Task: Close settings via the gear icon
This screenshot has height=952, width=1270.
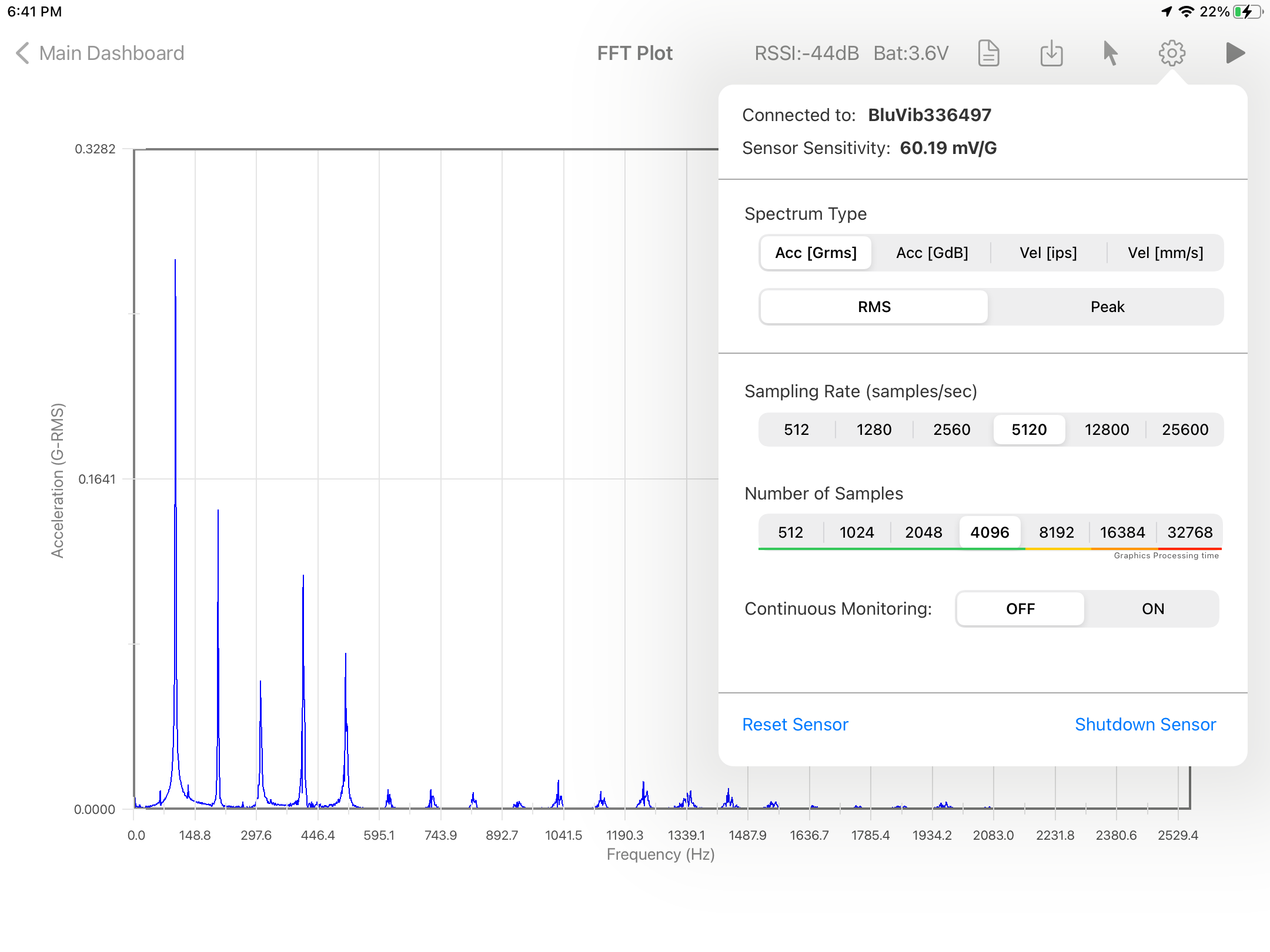Action: (1172, 53)
